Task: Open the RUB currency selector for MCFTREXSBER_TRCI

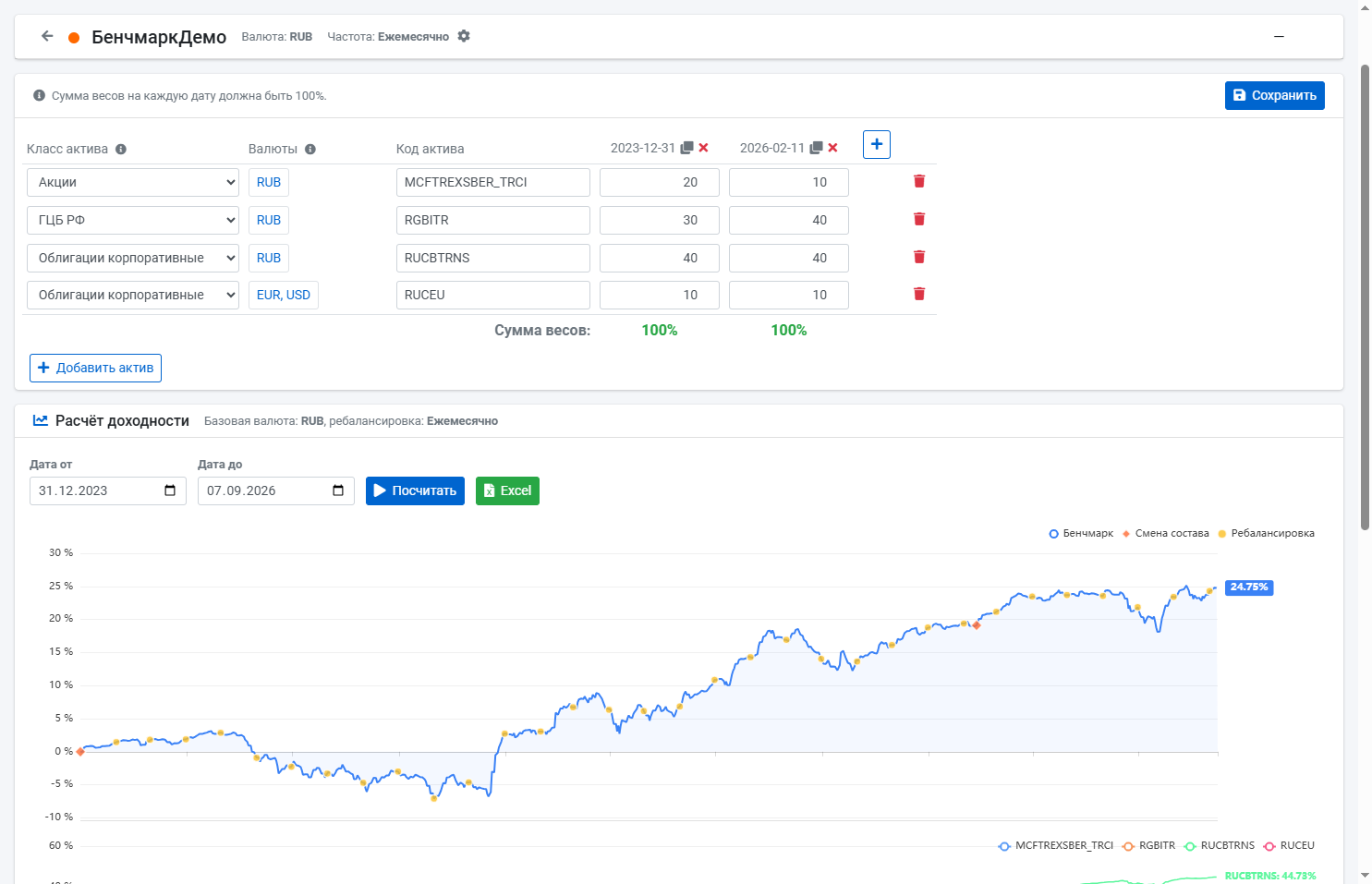Action: (x=269, y=182)
